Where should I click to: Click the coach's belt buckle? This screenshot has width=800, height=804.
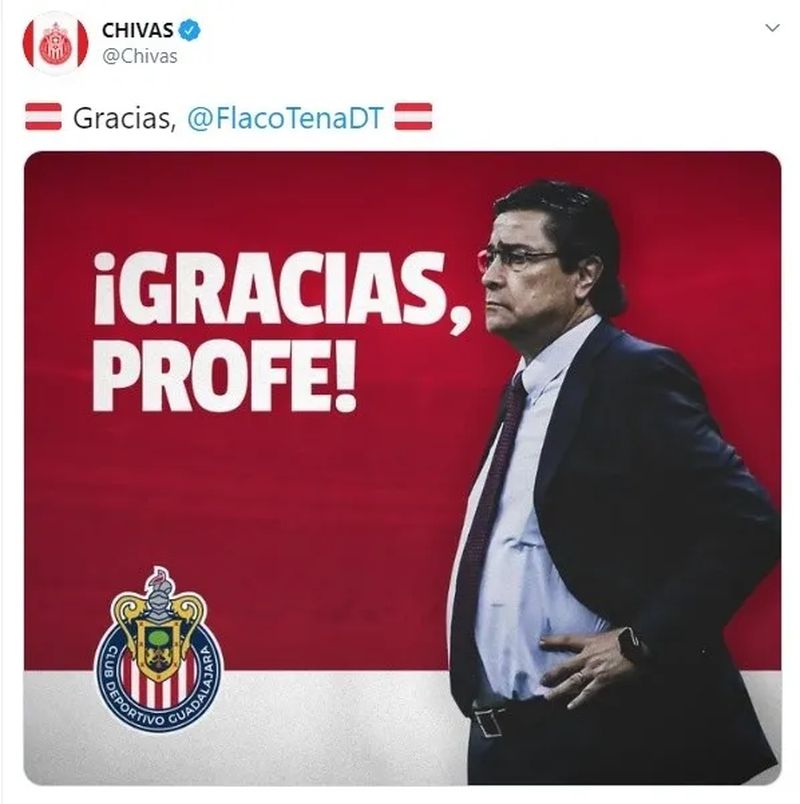(x=486, y=721)
